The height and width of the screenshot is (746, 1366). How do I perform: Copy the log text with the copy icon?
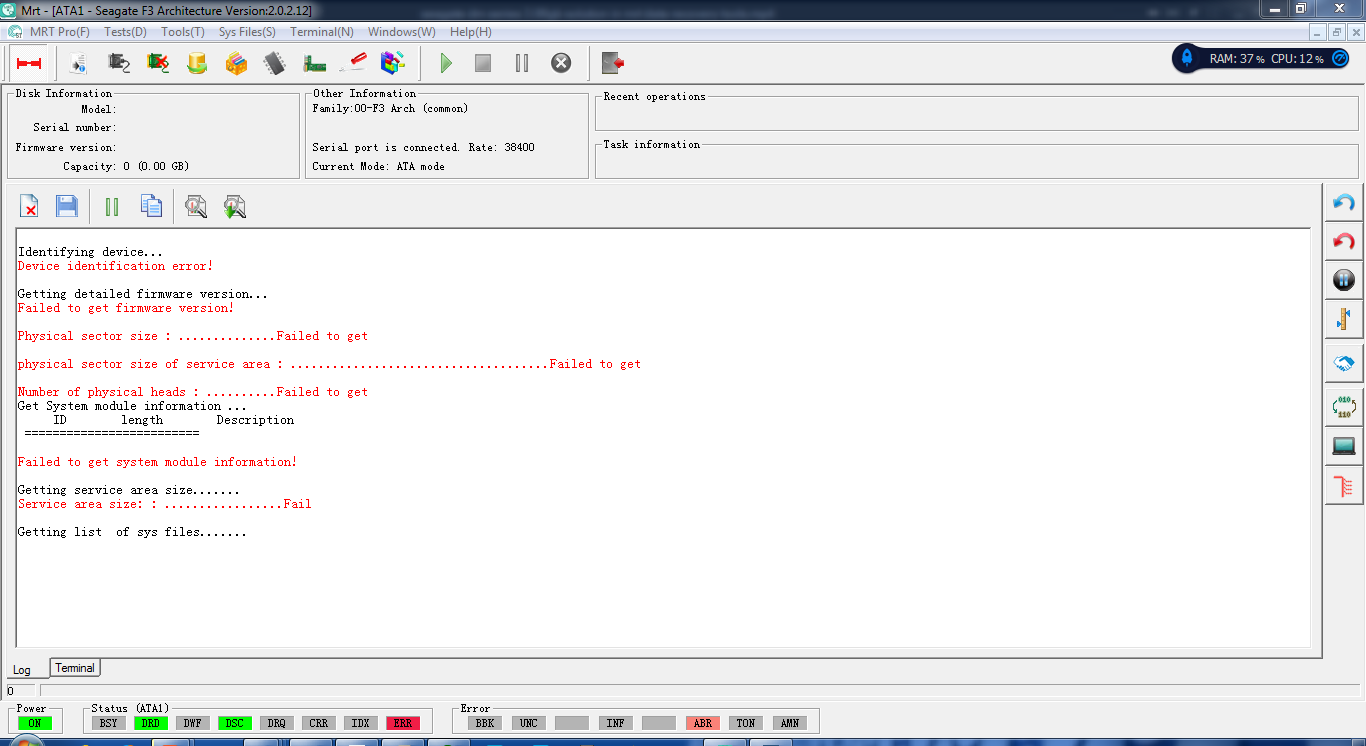151,207
